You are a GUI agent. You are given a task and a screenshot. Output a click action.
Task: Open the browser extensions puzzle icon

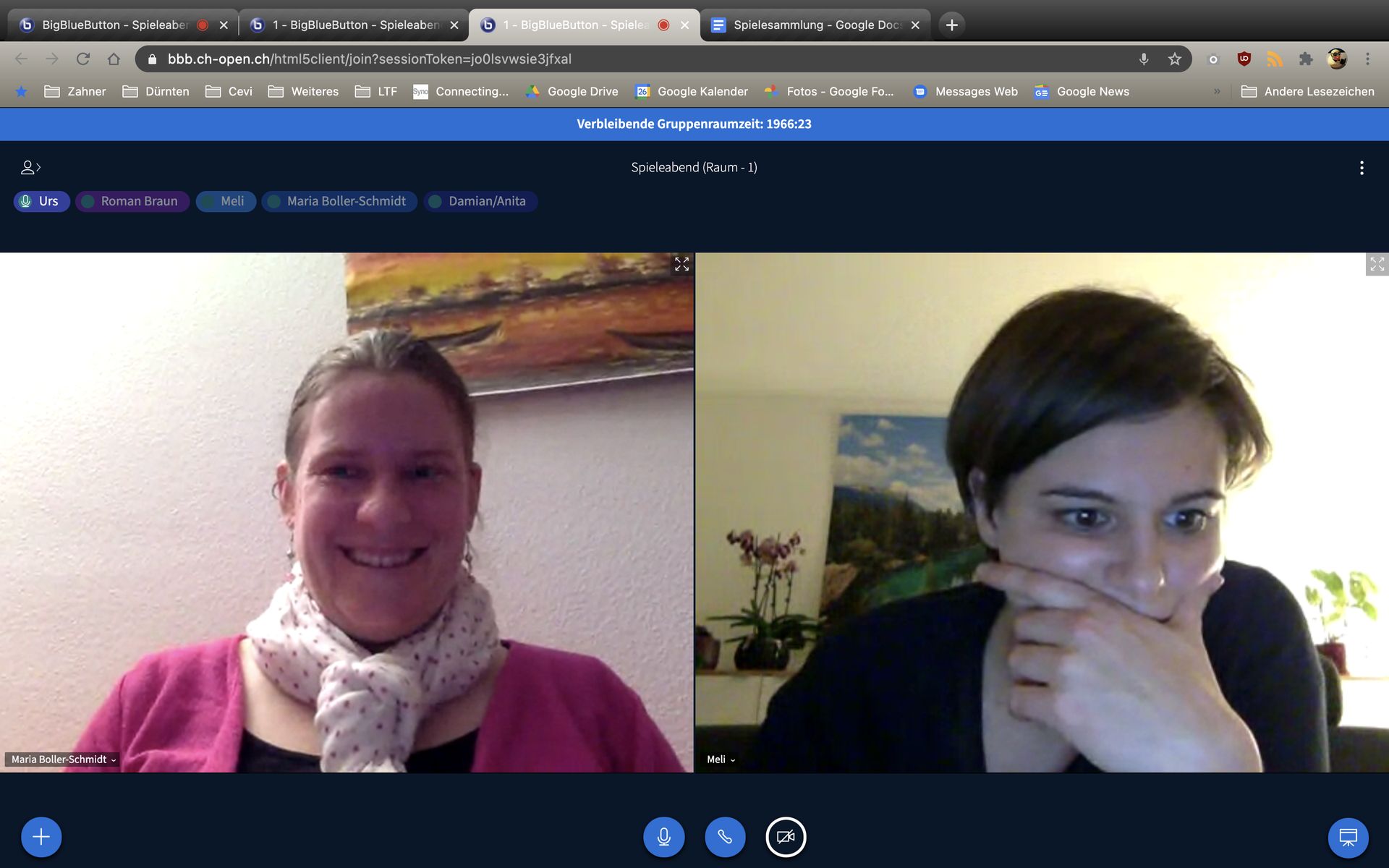(x=1306, y=59)
